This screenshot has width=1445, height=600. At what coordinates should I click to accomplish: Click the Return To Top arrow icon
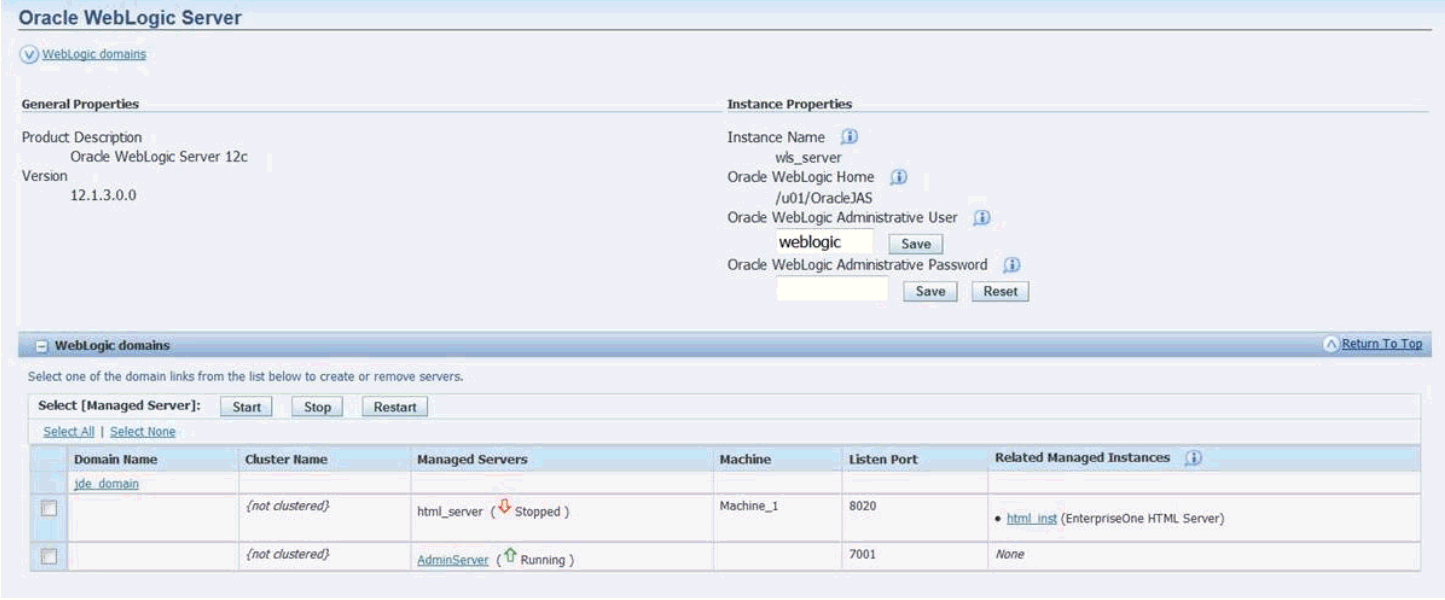1329,344
